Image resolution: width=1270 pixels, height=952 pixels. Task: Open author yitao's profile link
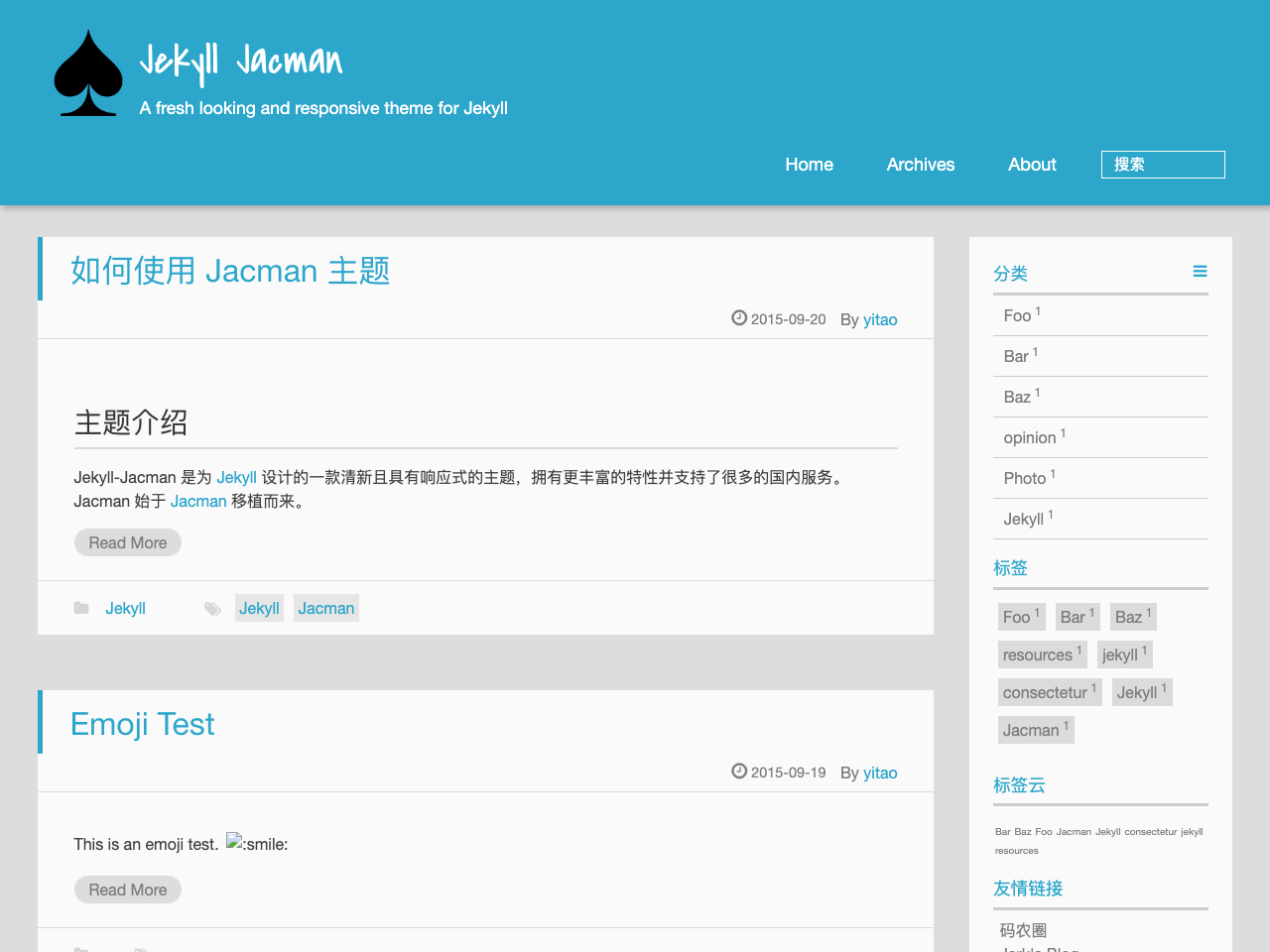coord(879,319)
